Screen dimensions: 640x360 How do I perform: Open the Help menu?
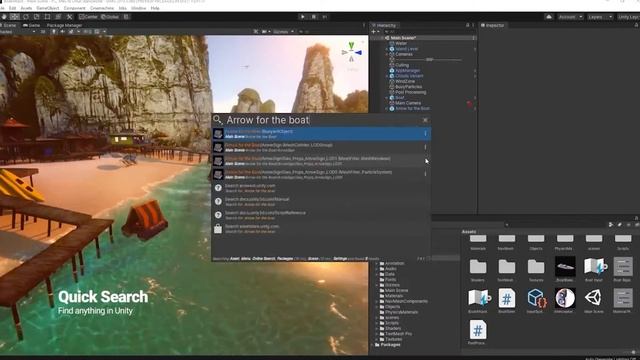click(x=155, y=8)
